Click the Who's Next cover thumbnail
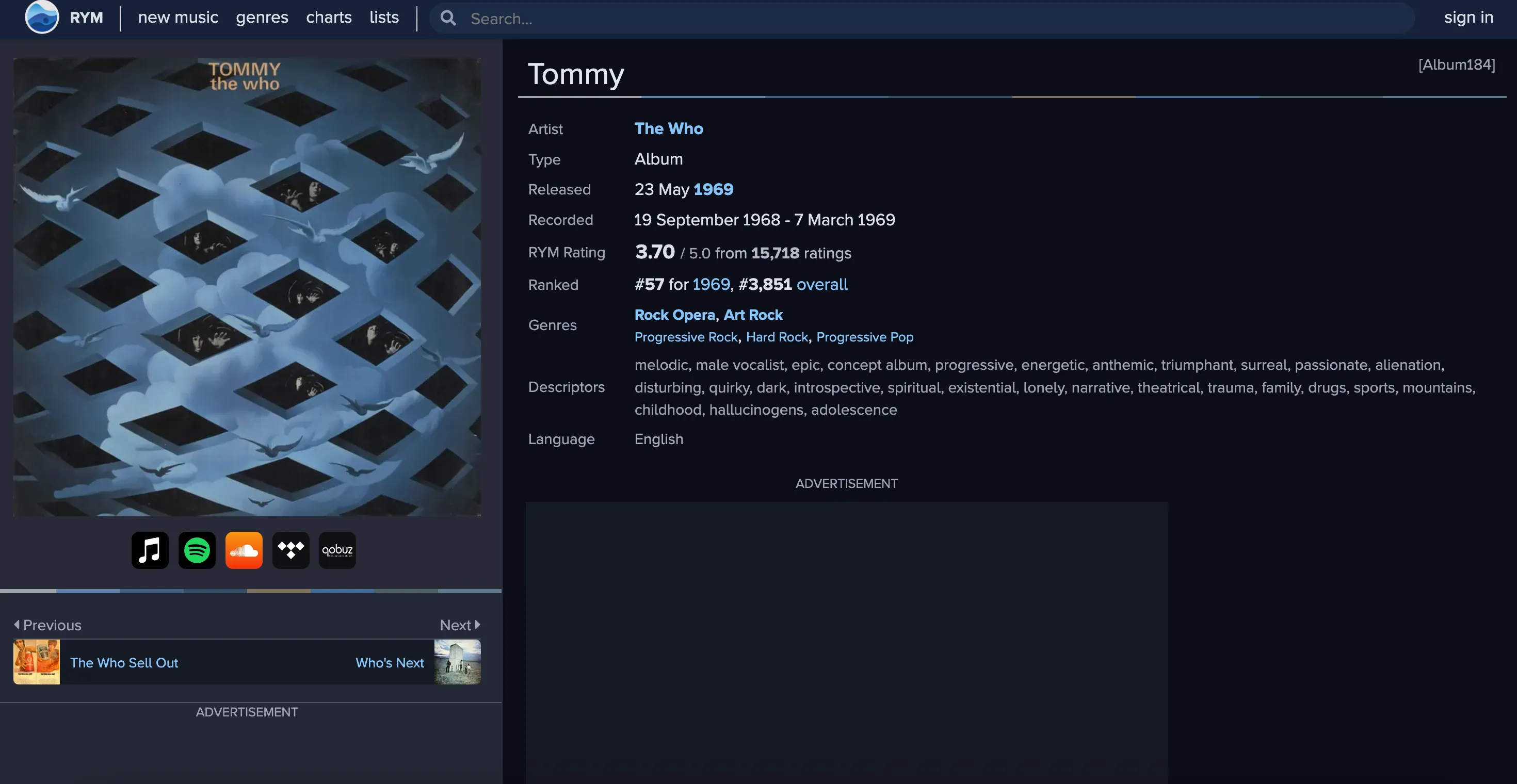Screen dimensions: 1517x784 tap(458, 662)
